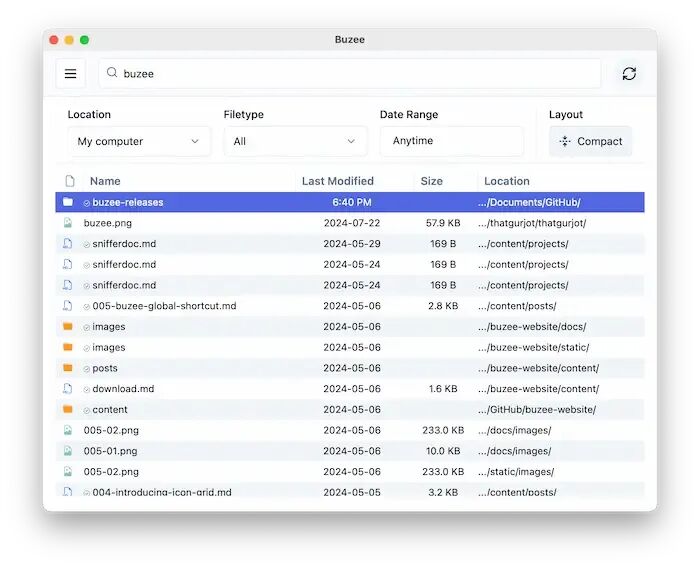
Task: Click the 2024-07-22 modified date
Action: (352, 223)
